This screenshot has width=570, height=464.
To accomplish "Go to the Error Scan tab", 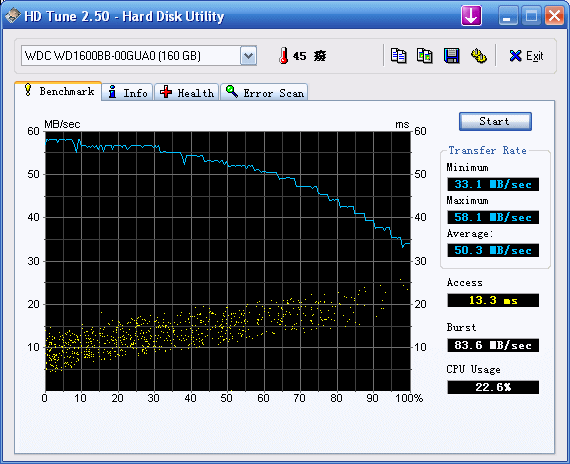I will tap(264, 93).
